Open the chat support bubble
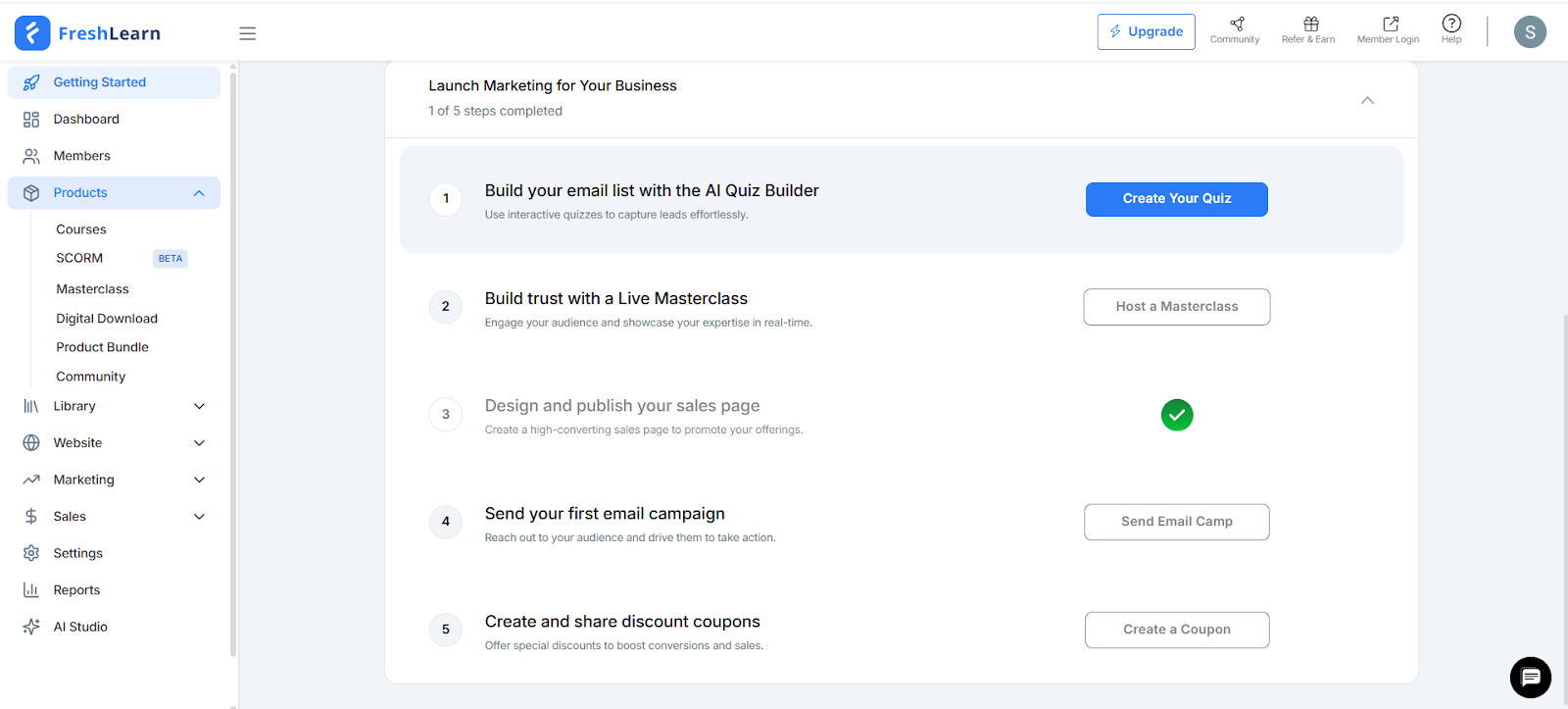Screen dimensions: 1568x709 [x=1530, y=678]
